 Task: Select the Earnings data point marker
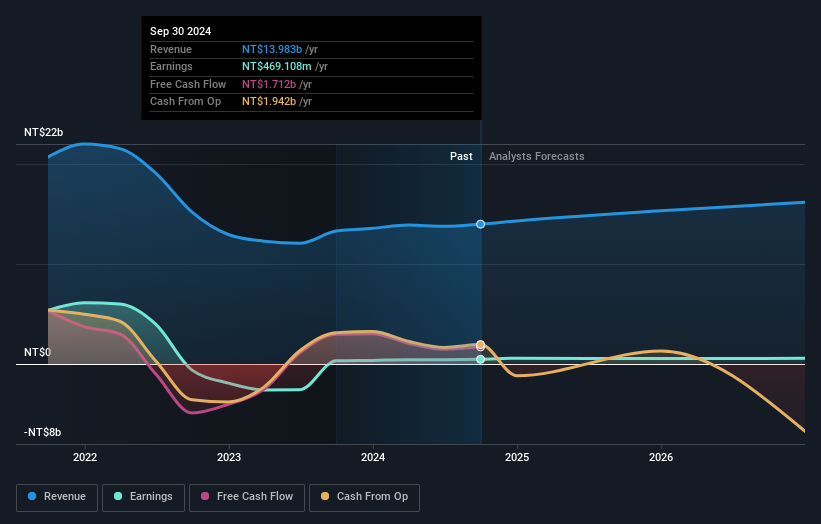(x=480, y=359)
